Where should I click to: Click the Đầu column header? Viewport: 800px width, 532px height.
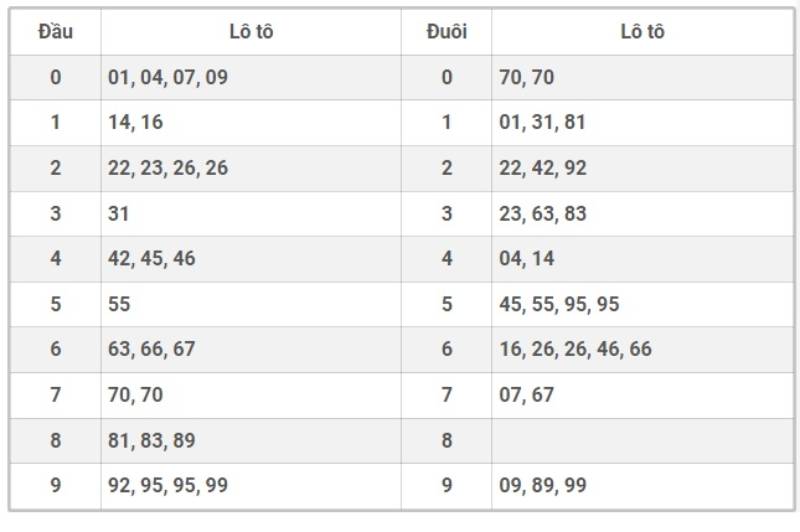tap(55, 31)
